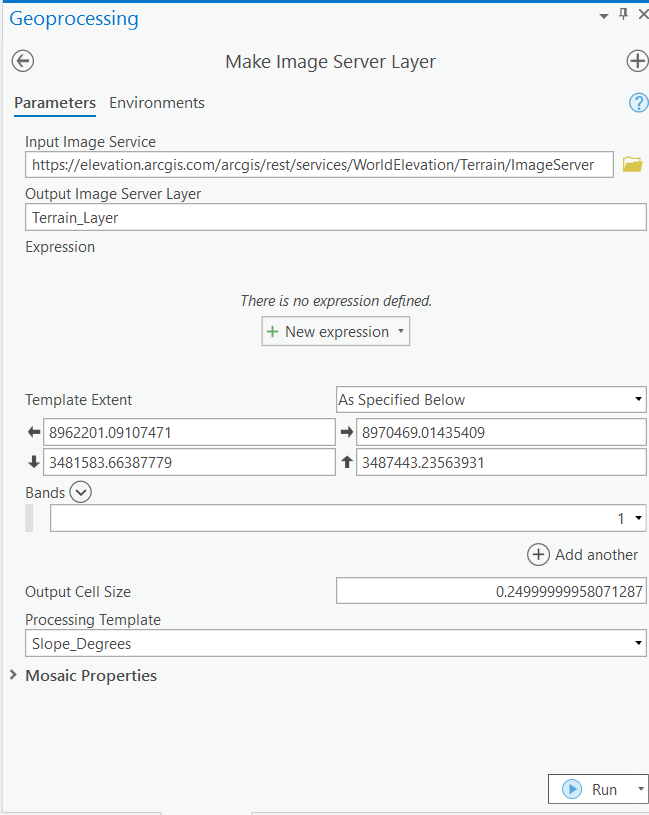Image resolution: width=649 pixels, height=815 pixels.
Task: Switch to the Environments tab
Action: (x=156, y=102)
